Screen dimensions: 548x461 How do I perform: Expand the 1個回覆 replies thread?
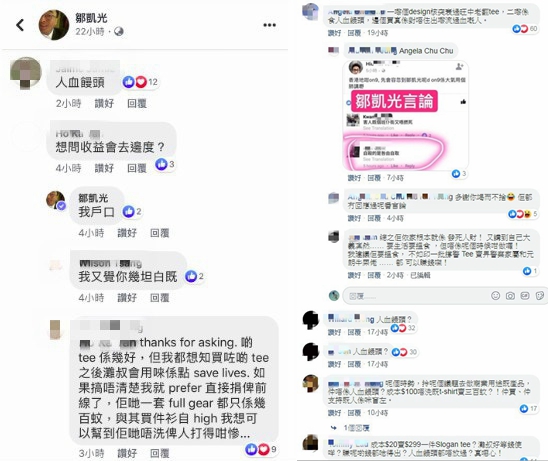point(356,428)
